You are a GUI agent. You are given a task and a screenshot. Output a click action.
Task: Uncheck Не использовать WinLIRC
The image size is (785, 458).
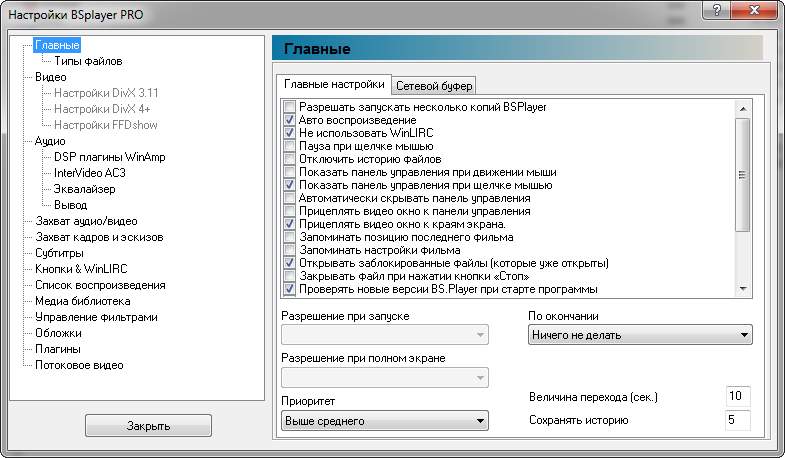pos(289,133)
